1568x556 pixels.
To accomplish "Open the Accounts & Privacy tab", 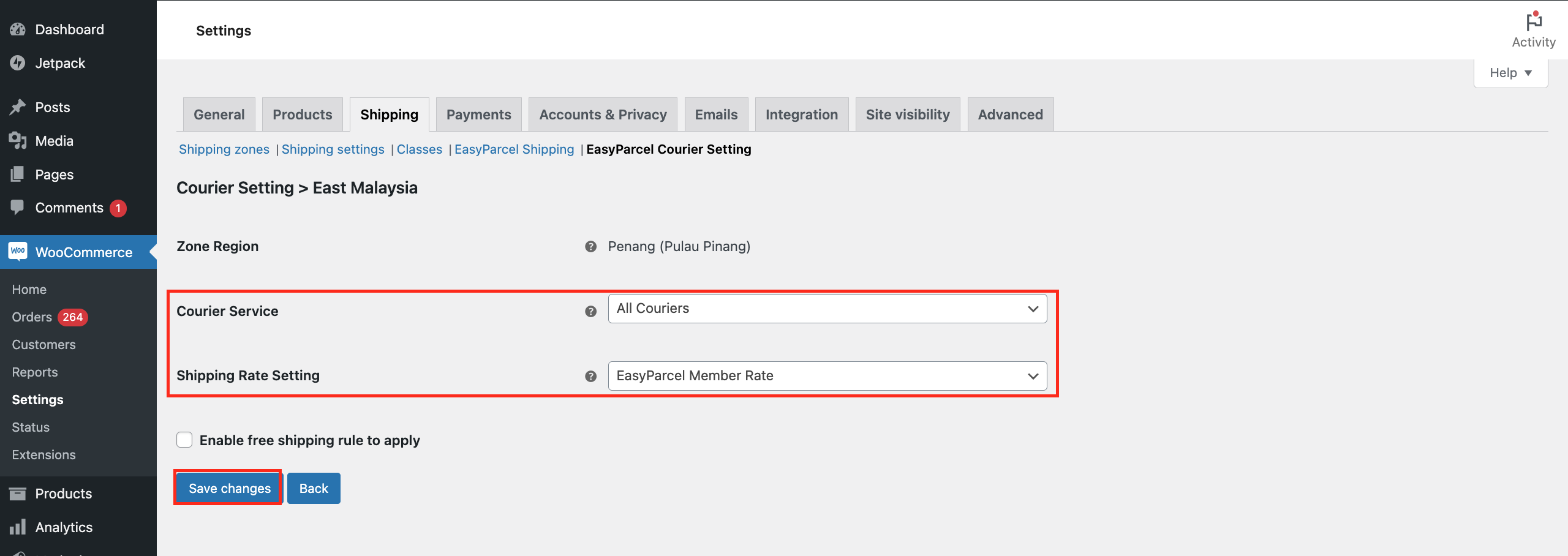I will [x=603, y=115].
